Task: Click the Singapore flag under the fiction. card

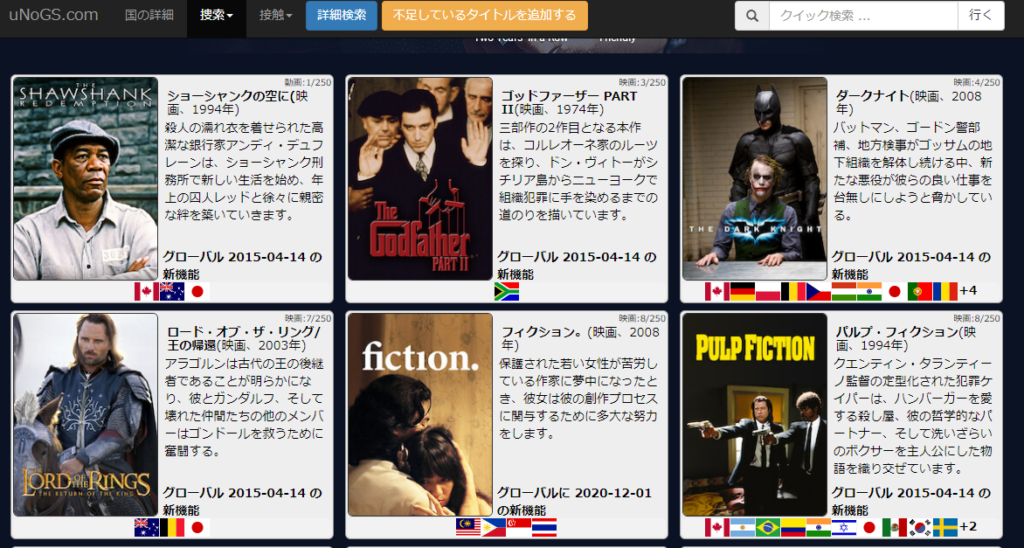Action: point(519,527)
